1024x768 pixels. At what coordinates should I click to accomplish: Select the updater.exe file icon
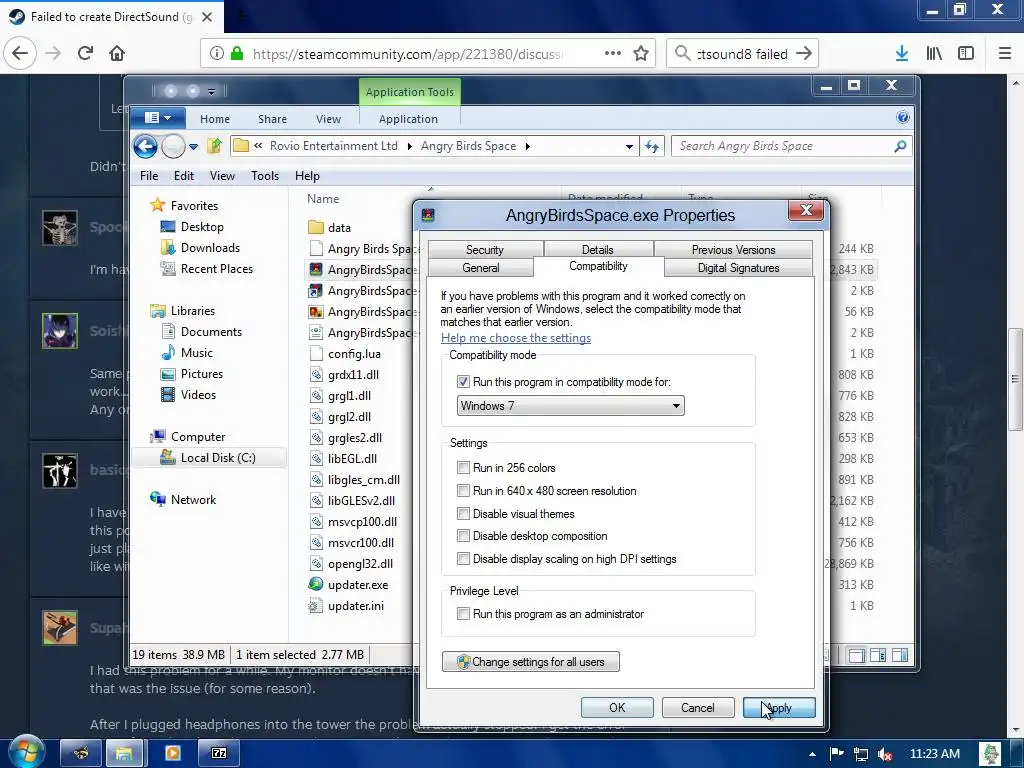(316, 584)
